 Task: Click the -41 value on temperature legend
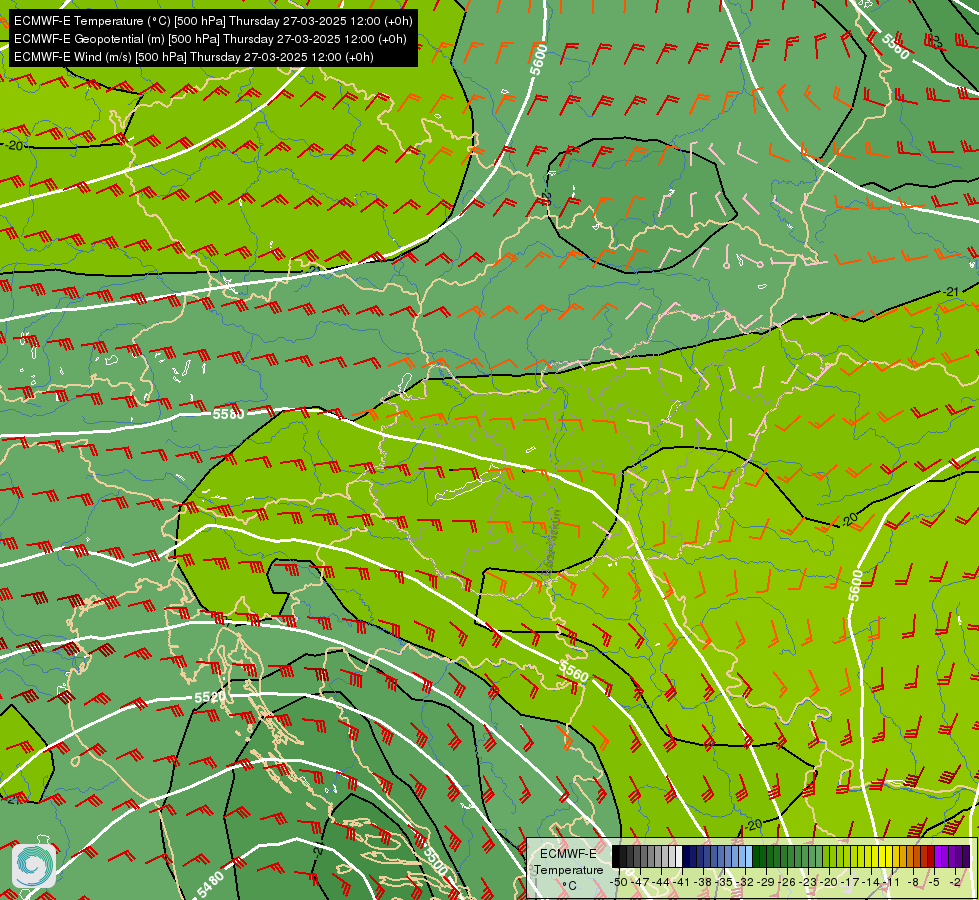coord(681,882)
